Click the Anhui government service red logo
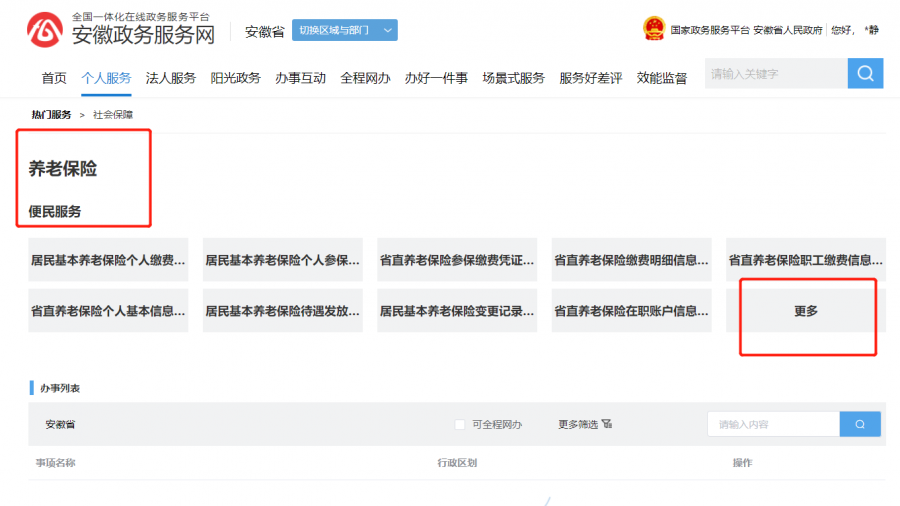900x506 pixels. click(x=45, y=30)
